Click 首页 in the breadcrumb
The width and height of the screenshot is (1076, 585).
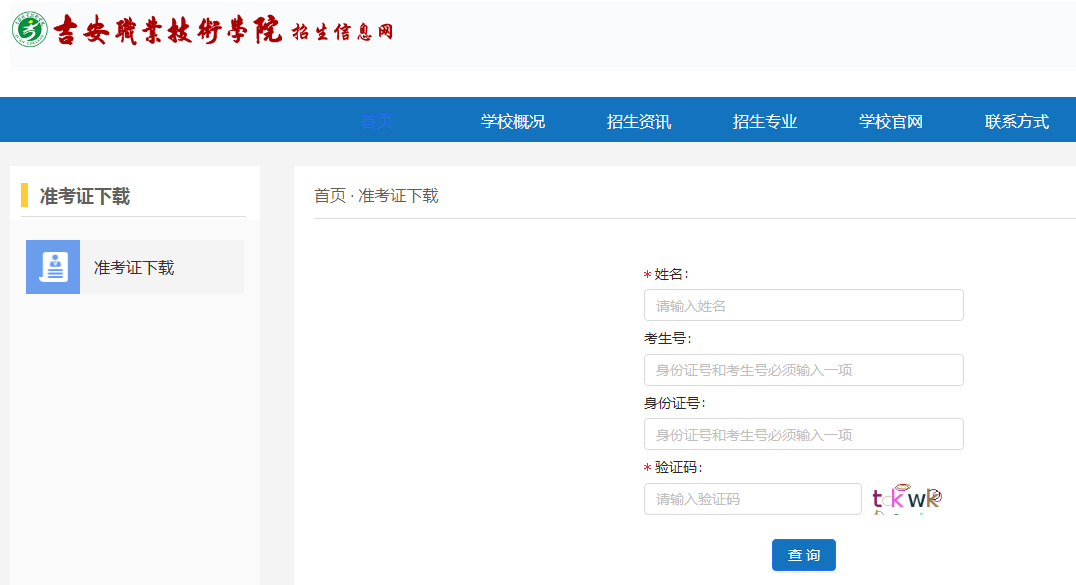coord(330,196)
